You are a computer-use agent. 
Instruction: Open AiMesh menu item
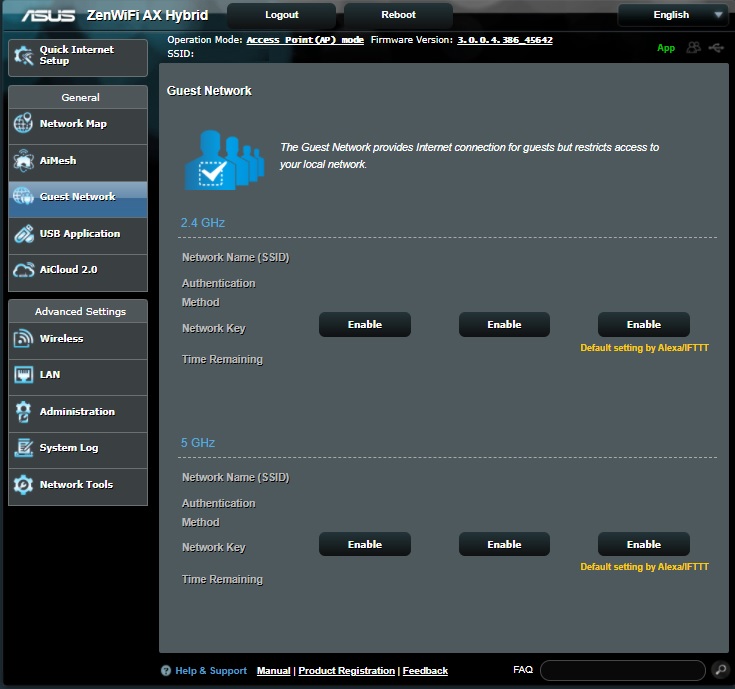78,161
